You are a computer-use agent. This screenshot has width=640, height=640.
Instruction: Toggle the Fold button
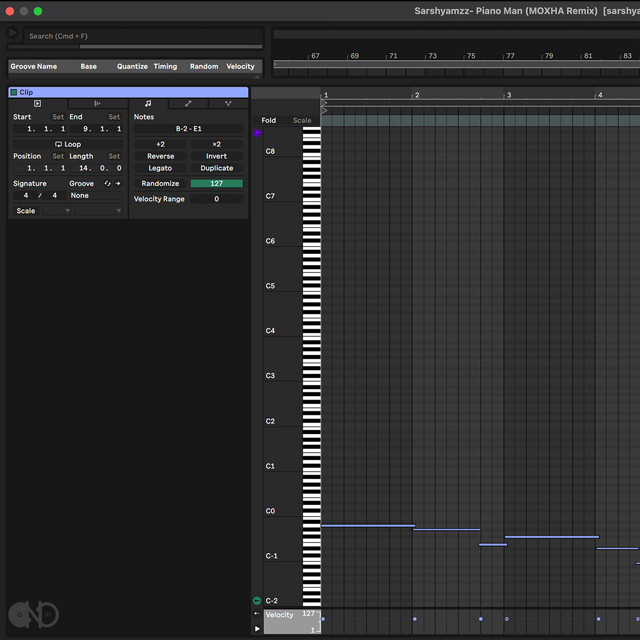point(268,120)
